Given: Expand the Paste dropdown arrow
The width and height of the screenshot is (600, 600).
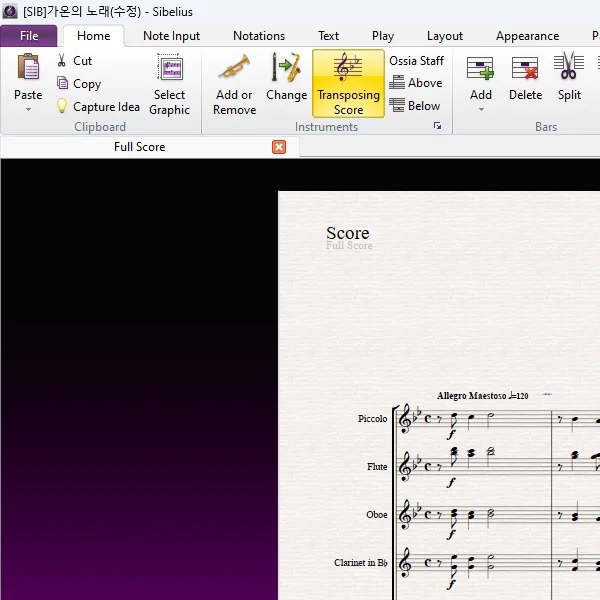Looking at the screenshot, I should pyautogui.click(x=28, y=109).
